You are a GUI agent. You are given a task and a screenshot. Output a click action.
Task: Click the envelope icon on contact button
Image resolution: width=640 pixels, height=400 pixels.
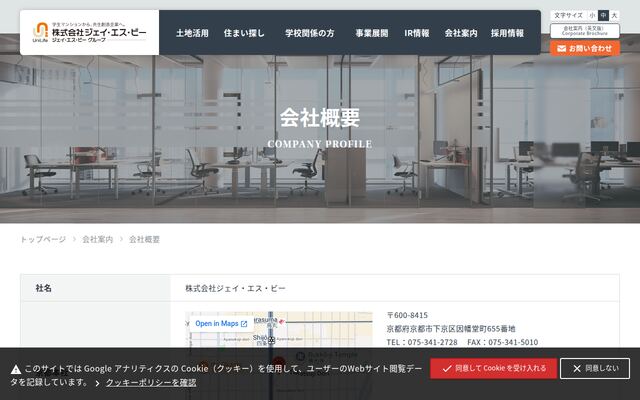(x=562, y=49)
